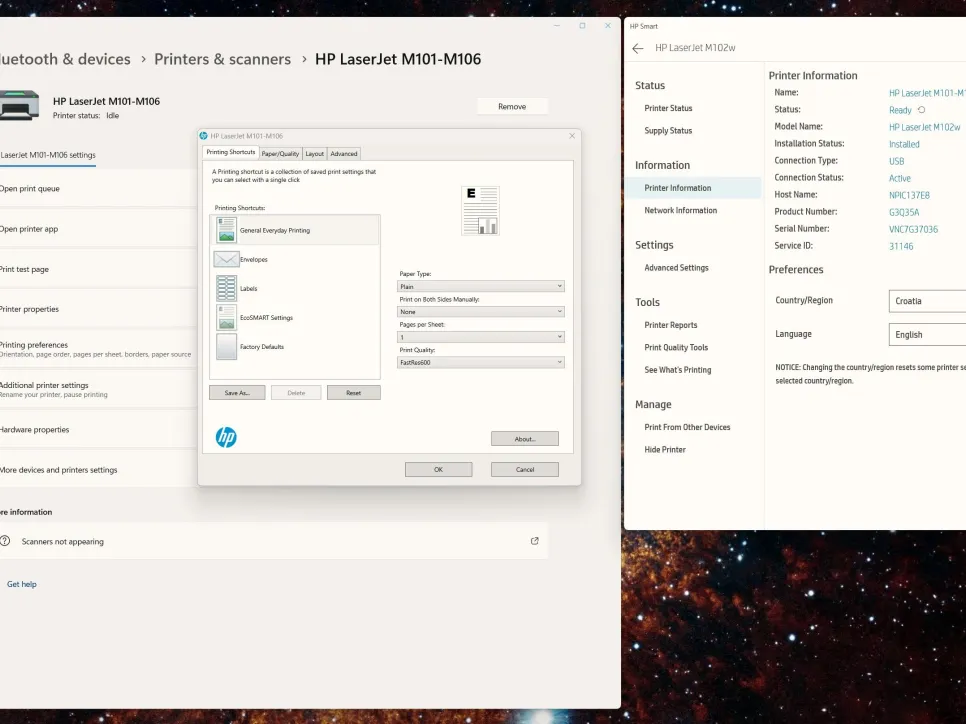Click the Remove printer button
Image resolution: width=966 pixels, height=724 pixels.
(x=512, y=107)
